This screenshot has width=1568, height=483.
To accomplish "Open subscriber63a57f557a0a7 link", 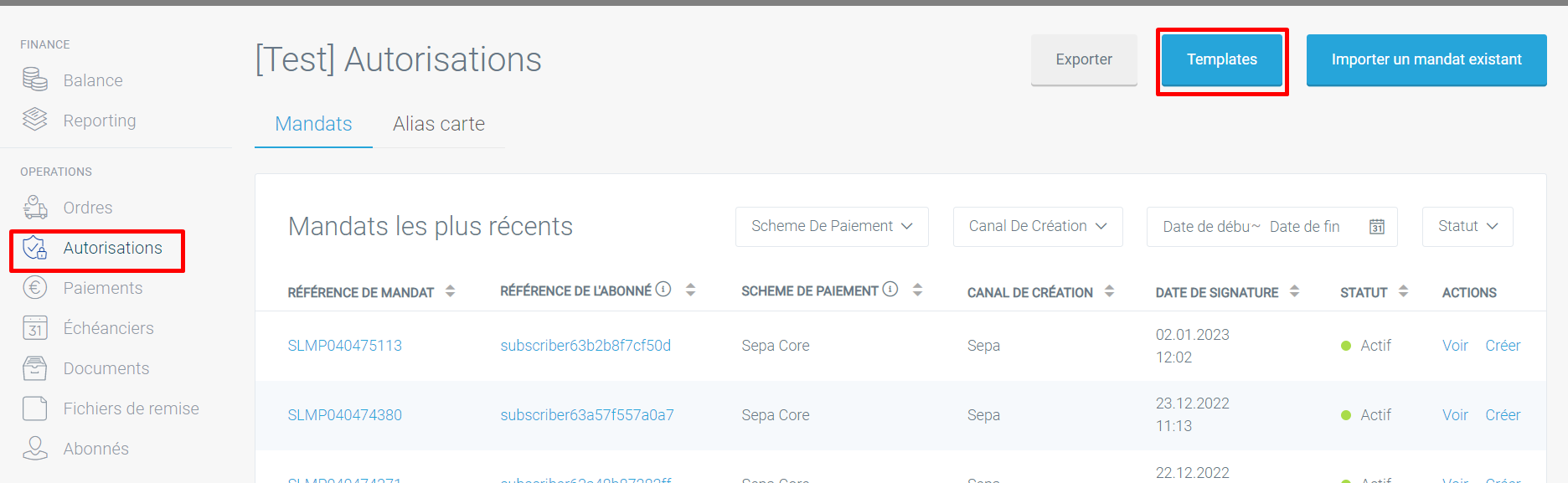I will point(587,415).
